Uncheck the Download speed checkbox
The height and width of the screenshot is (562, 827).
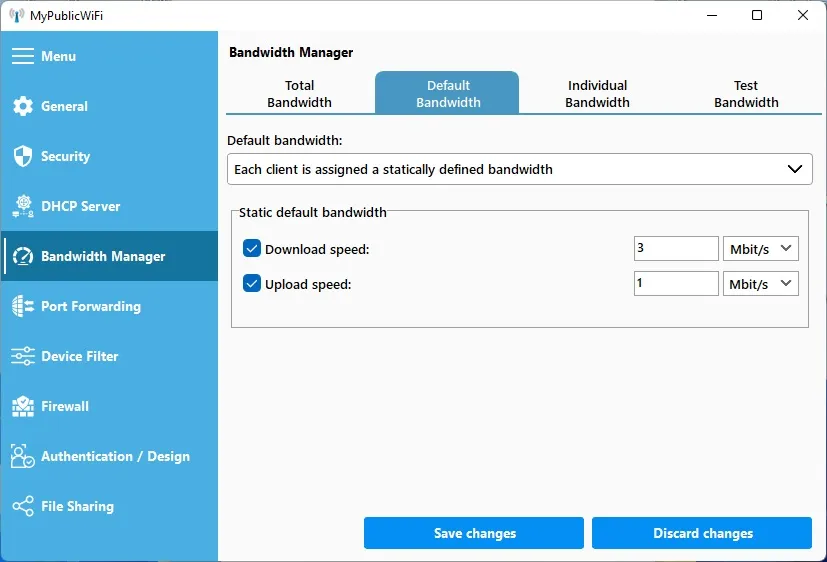click(x=252, y=249)
